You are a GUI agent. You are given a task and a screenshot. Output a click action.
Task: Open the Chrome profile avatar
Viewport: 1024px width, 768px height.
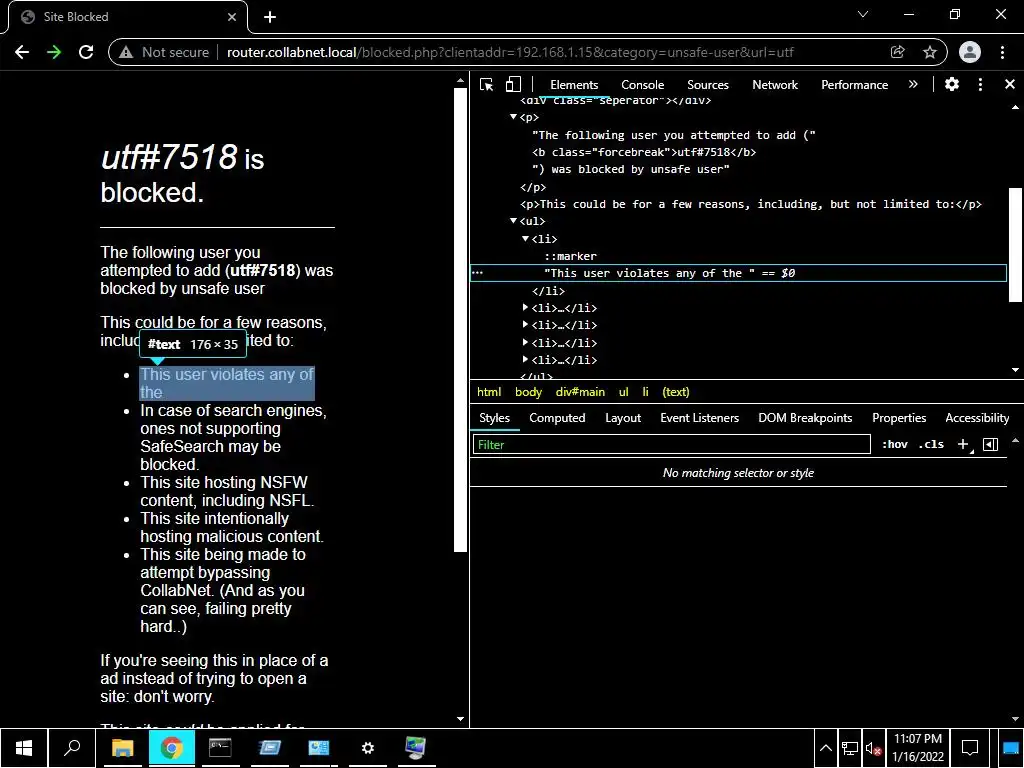pyautogui.click(x=970, y=52)
